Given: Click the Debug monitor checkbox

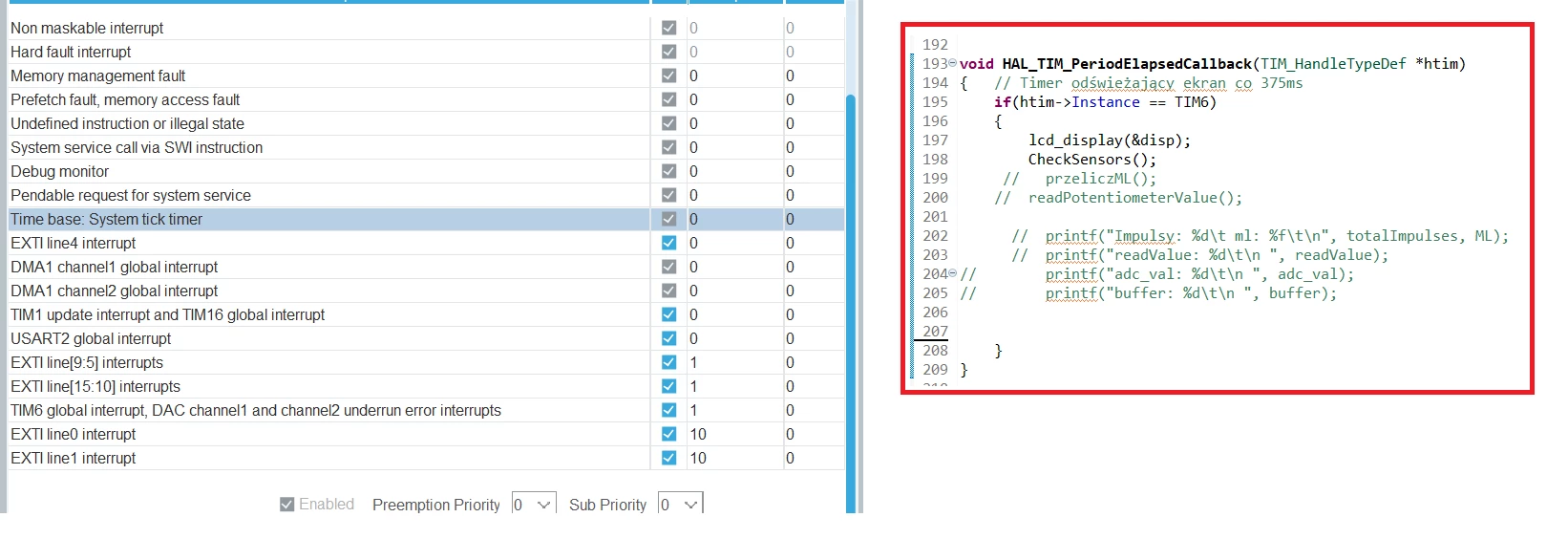Looking at the screenshot, I should click(668, 171).
